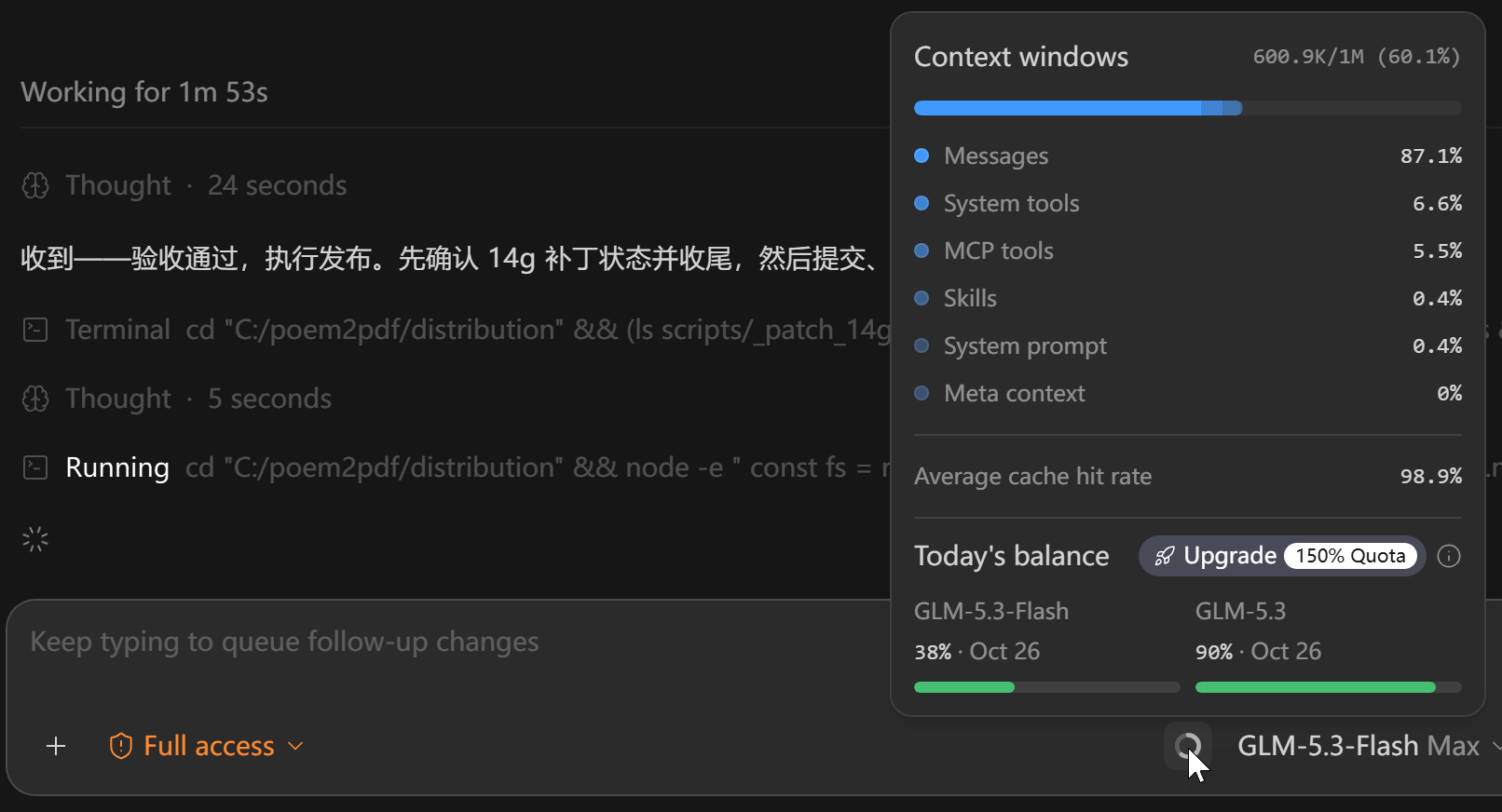Viewport: 1502px width, 812px height.
Task: Click the 87.1% Messages value
Action: pyautogui.click(x=1431, y=156)
